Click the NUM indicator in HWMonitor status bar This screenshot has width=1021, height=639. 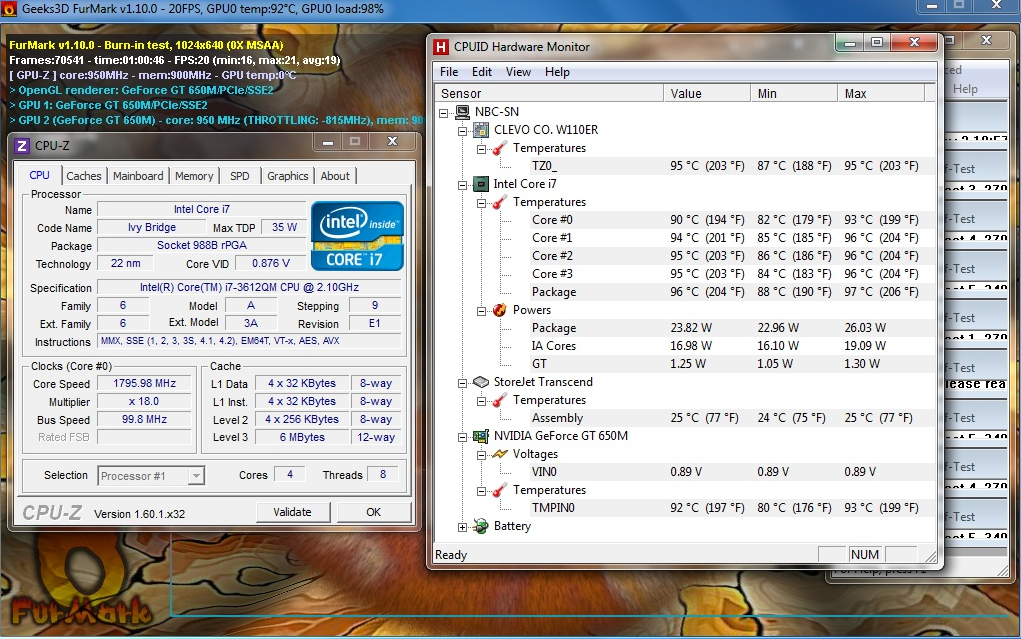click(865, 554)
